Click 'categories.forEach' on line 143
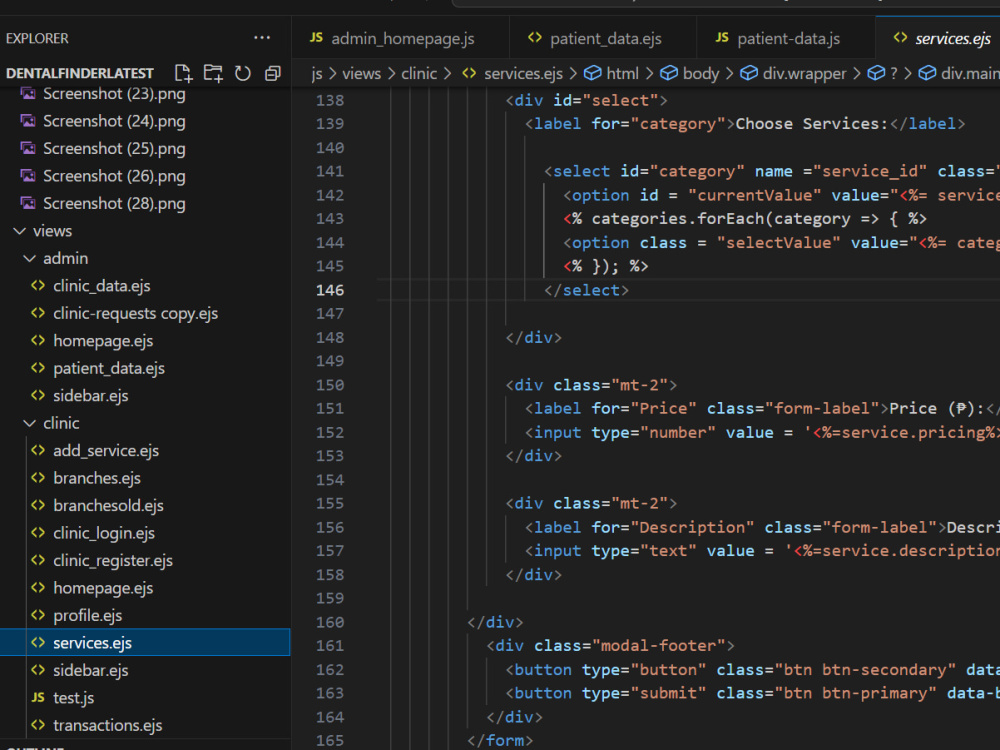 679,219
